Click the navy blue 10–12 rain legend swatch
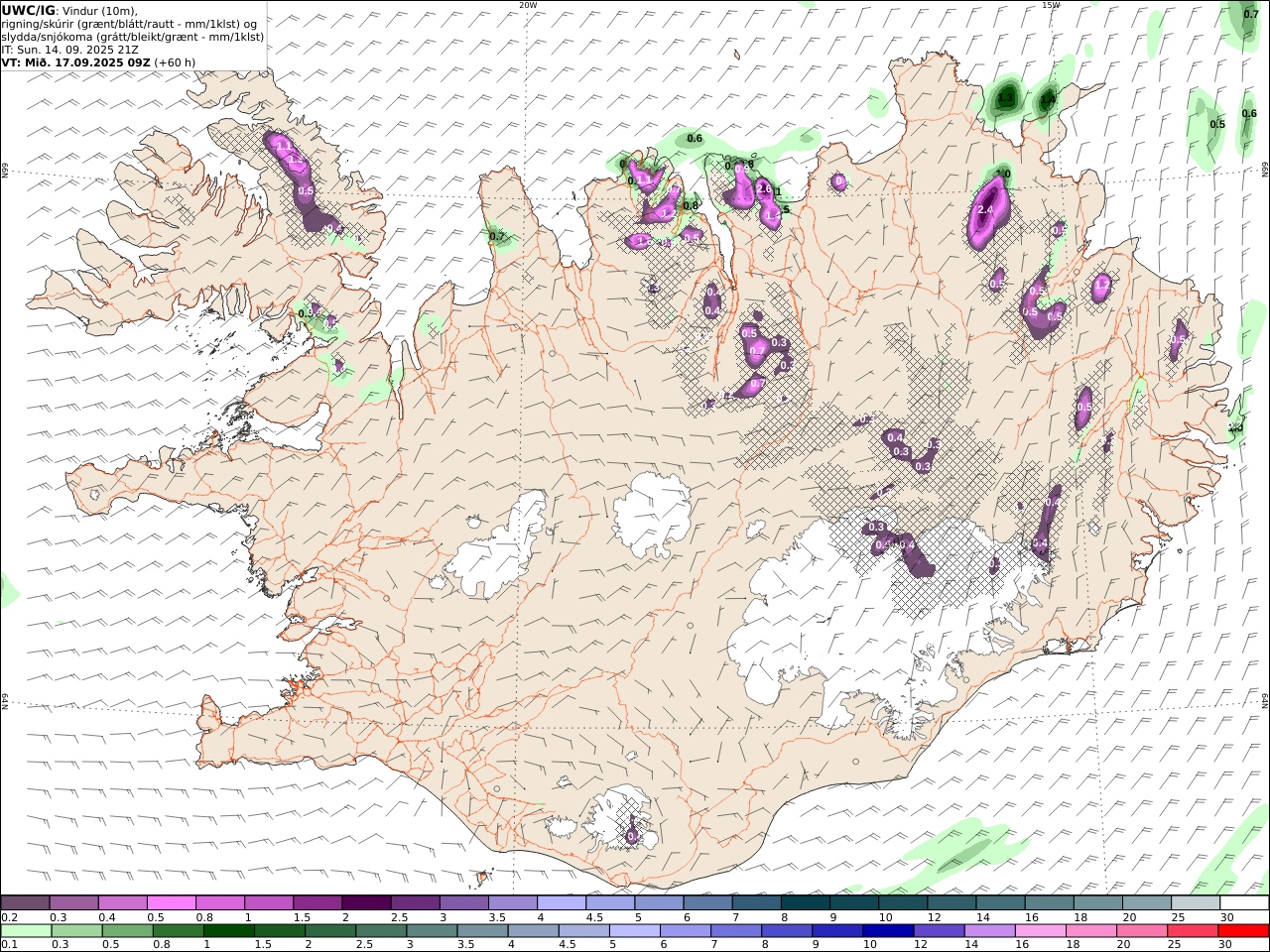The width and height of the screenshot is (1270, 952). [888, 930]
